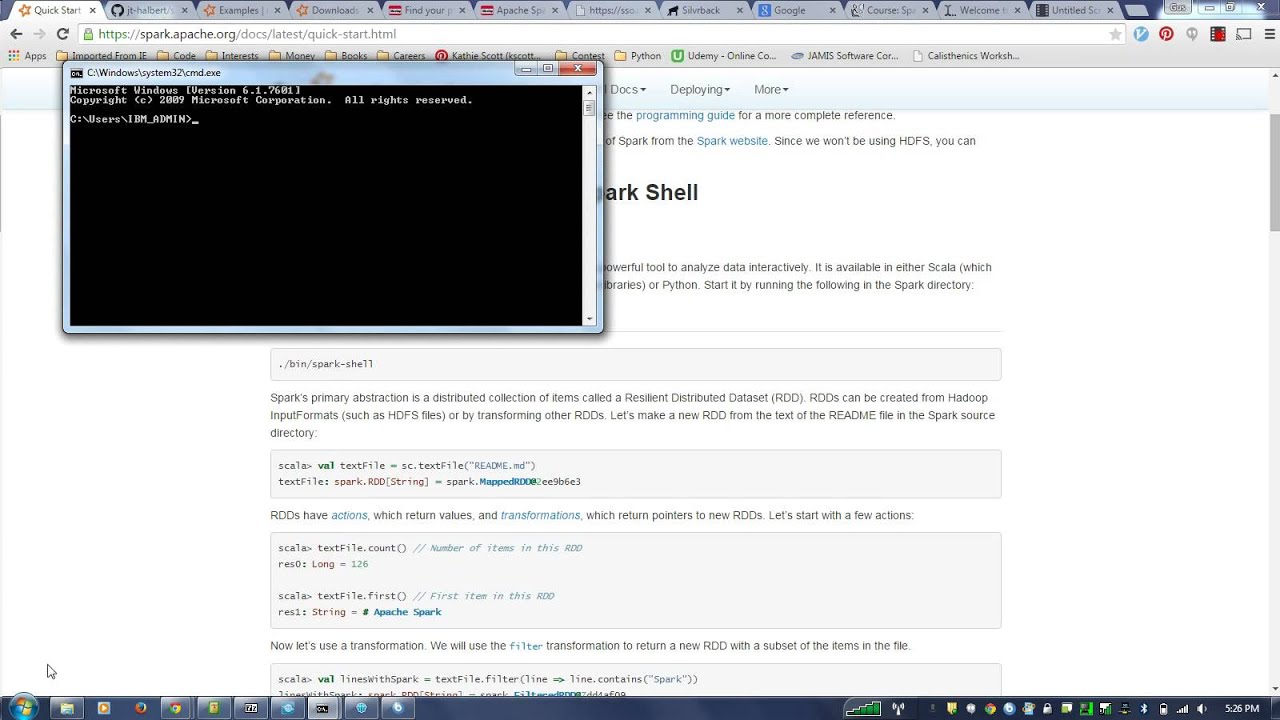Open Windows Explorer from the taskbar
Screen dimensions: 1280x720
pos(67,708)
